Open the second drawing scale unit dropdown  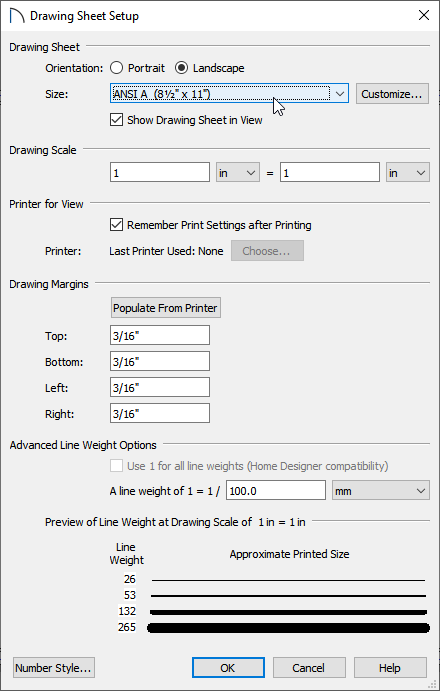[x=407, y=172]
